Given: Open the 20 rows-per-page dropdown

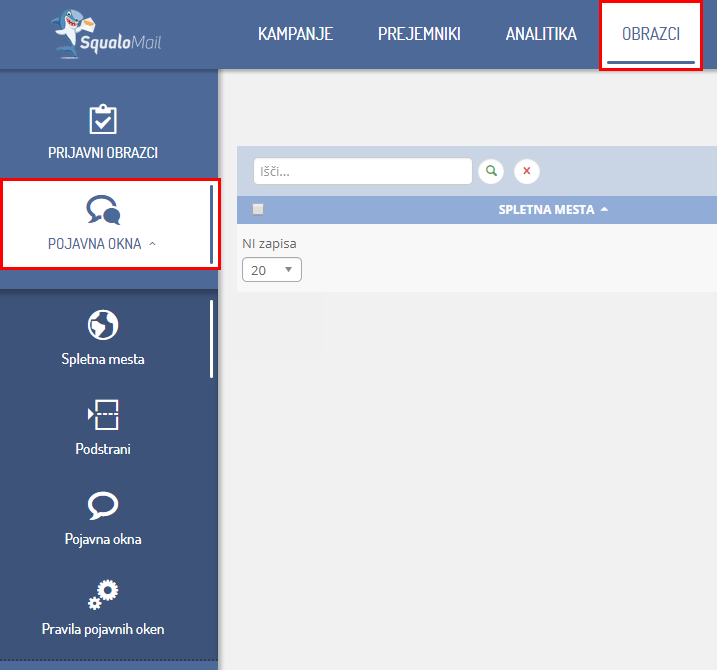Looking at the screenshot, I should point(271,270).
